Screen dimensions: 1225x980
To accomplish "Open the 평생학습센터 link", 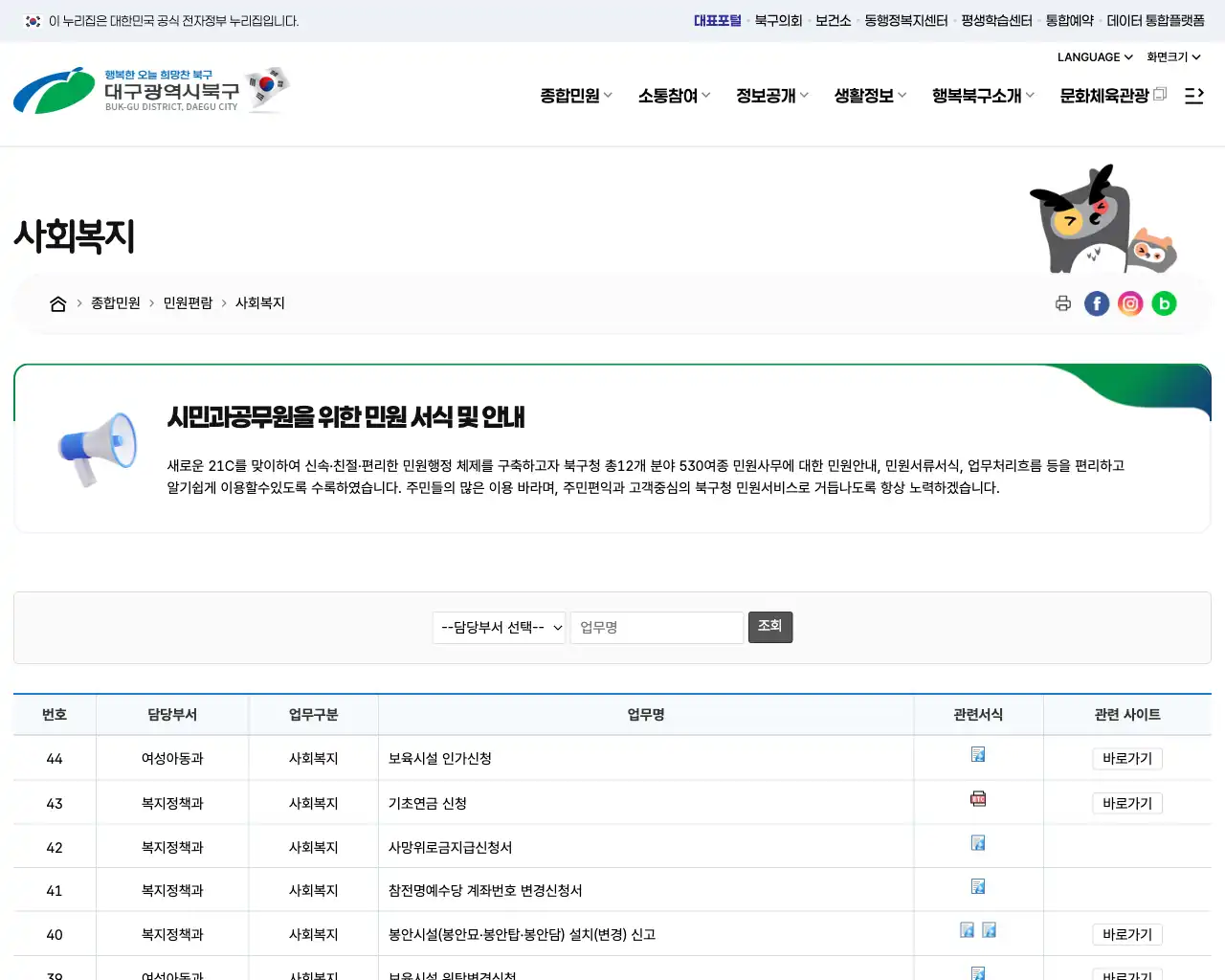I will [997, 20].
